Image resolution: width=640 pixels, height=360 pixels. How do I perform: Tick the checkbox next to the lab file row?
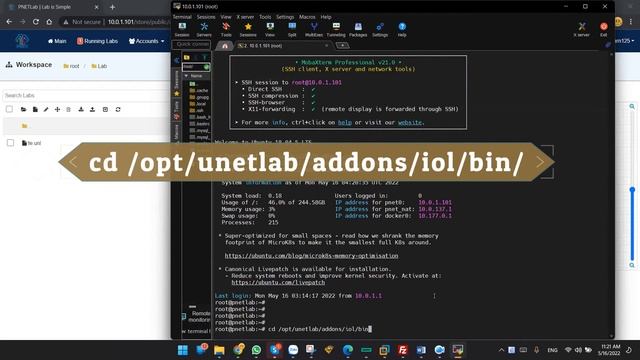point(10,143)
